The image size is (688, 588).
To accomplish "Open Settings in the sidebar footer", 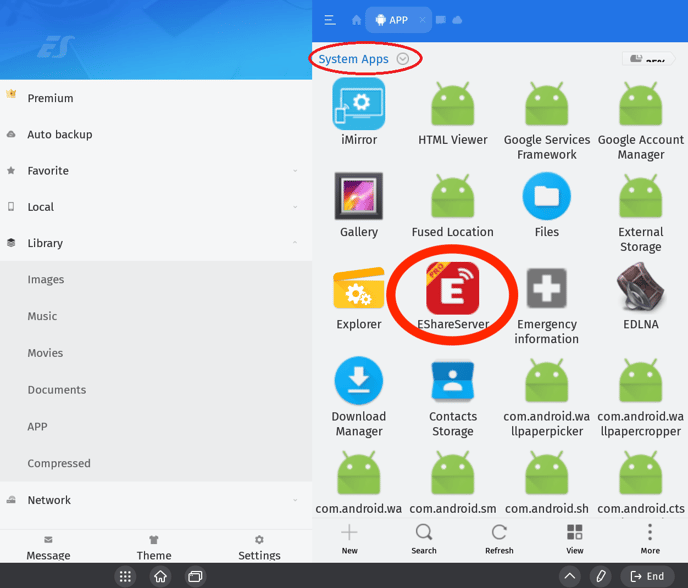I will click(x=259, y=547).
